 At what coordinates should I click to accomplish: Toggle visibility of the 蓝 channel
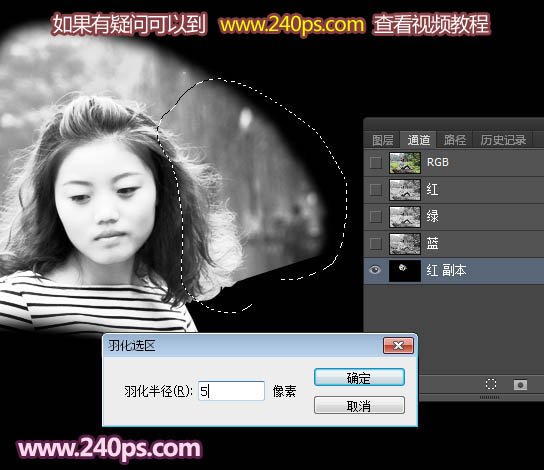coord(375,243)
